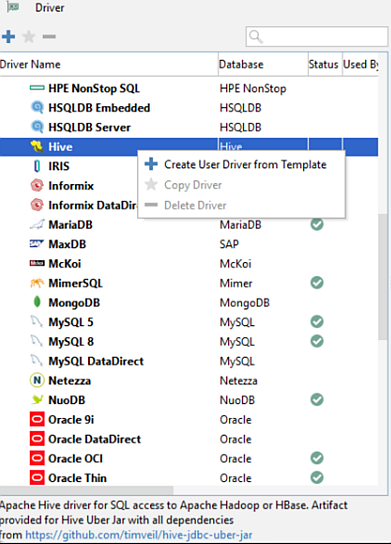Click the minus delete driver toolbar icon
The height and width of the screenshot is (544, 391).
point(49,36)
